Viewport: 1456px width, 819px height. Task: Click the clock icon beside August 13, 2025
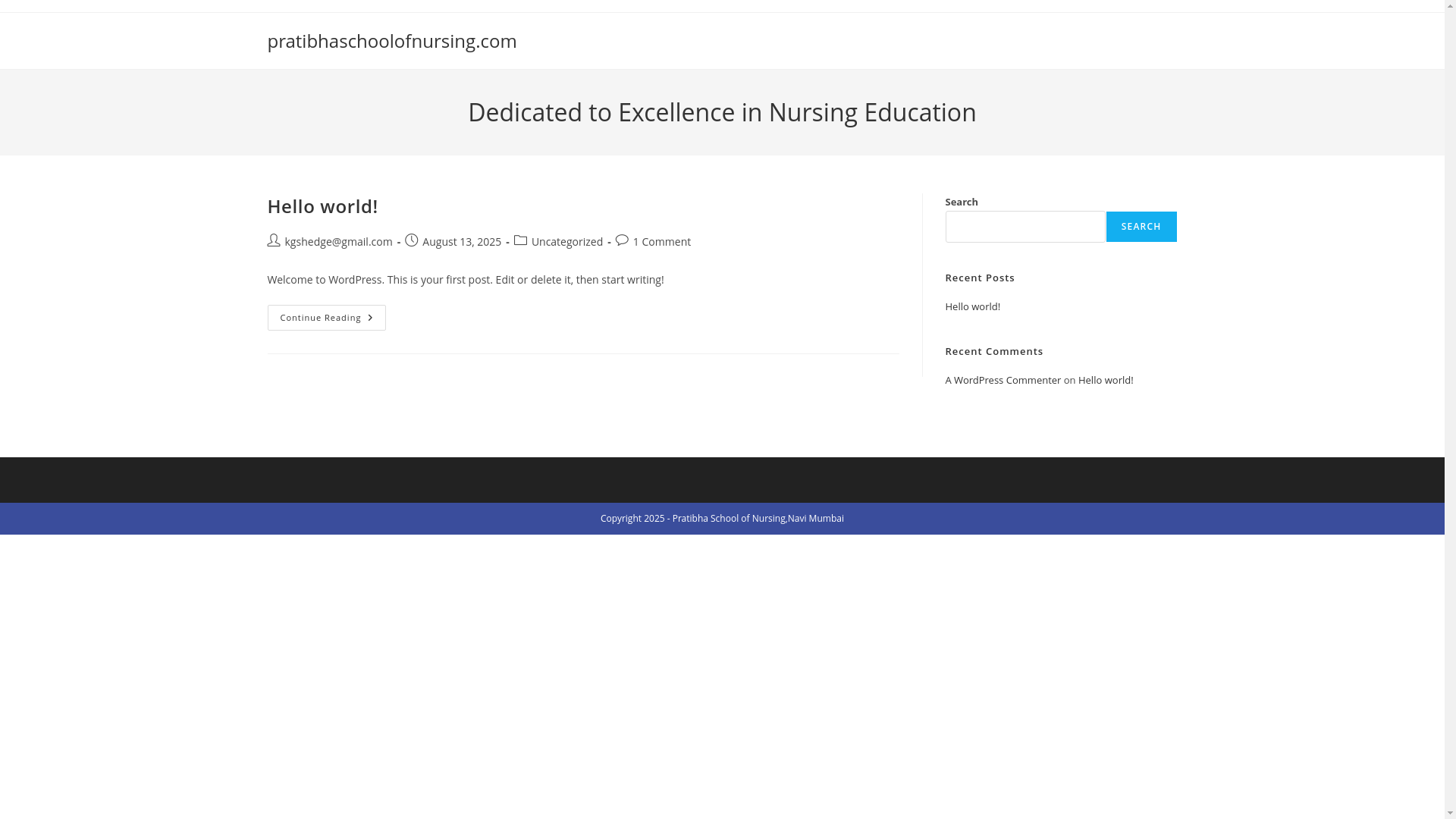click(412, 241)
